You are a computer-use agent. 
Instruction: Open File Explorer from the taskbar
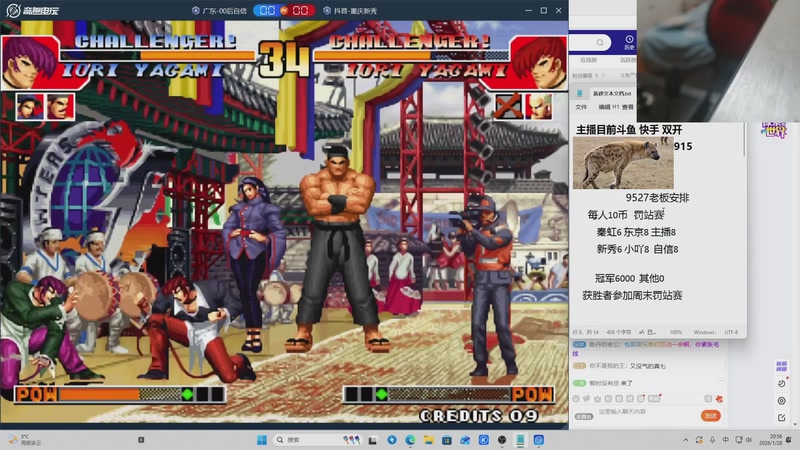point(429,440)
